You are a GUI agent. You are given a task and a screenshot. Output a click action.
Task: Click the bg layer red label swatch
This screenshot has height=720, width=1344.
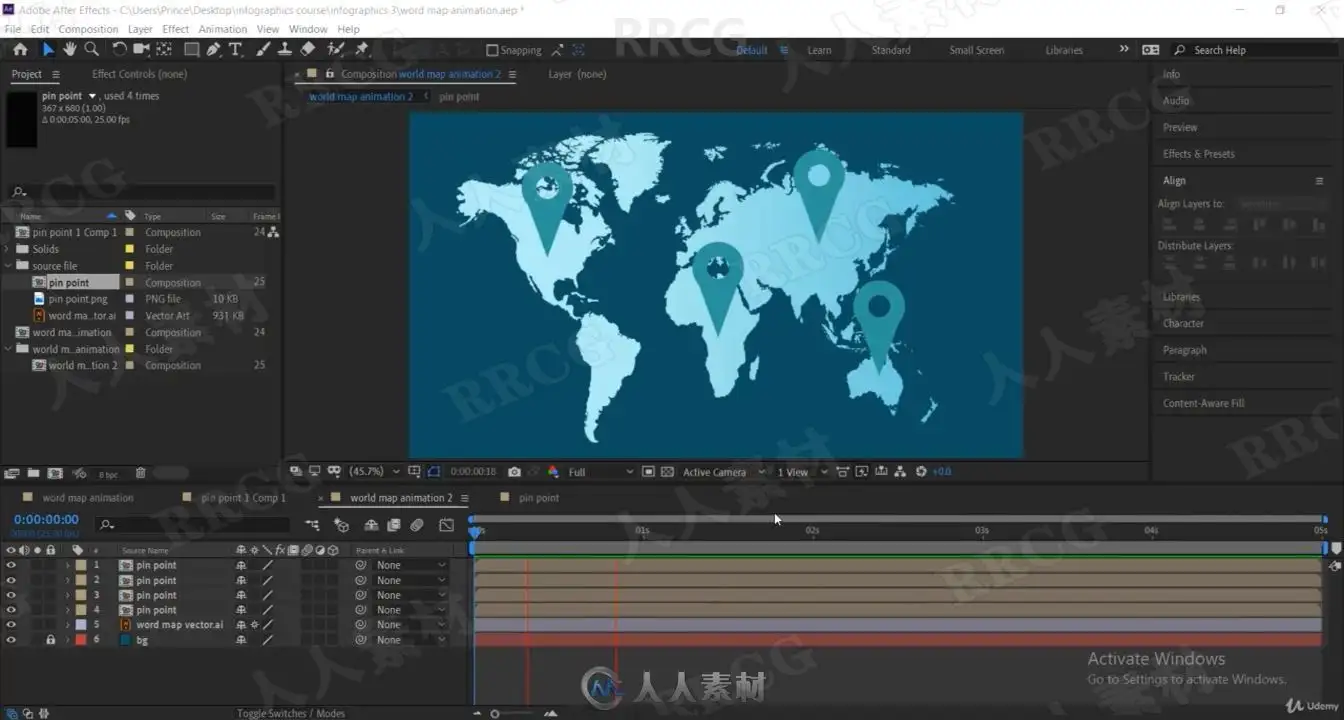click(81, 640)
